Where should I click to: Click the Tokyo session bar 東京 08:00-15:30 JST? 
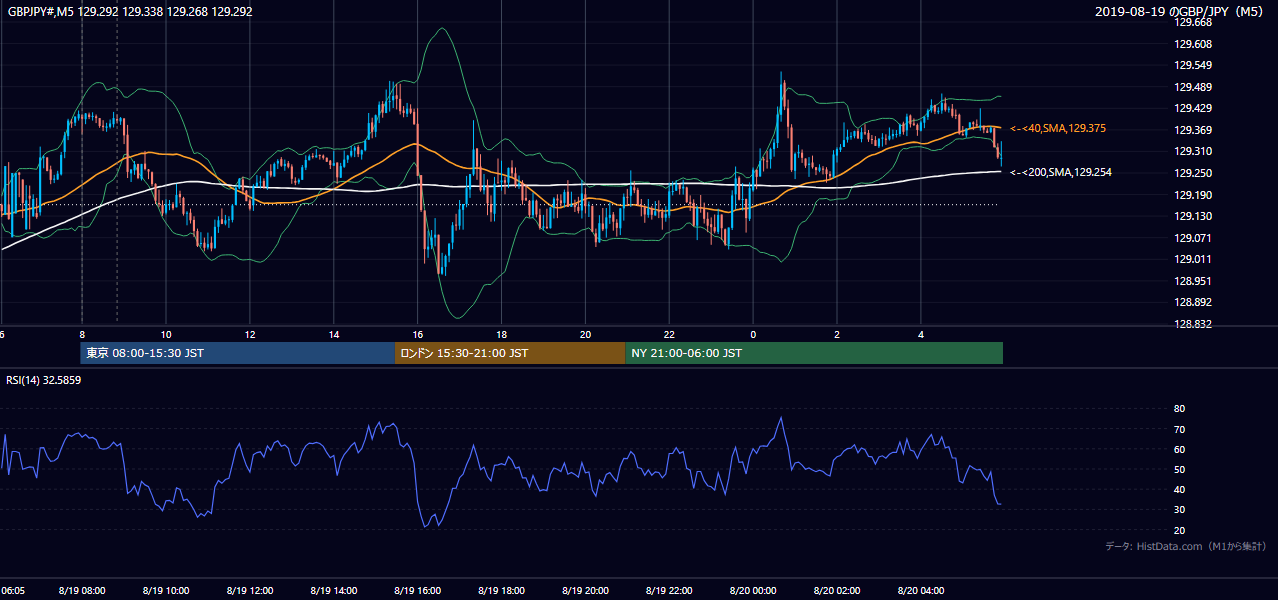point(238,353)
